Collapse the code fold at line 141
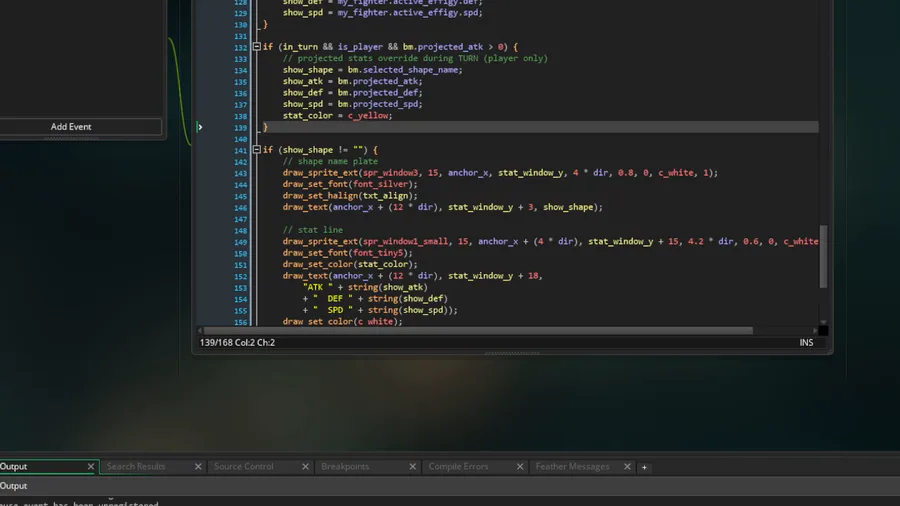 [x=257, y=150]
